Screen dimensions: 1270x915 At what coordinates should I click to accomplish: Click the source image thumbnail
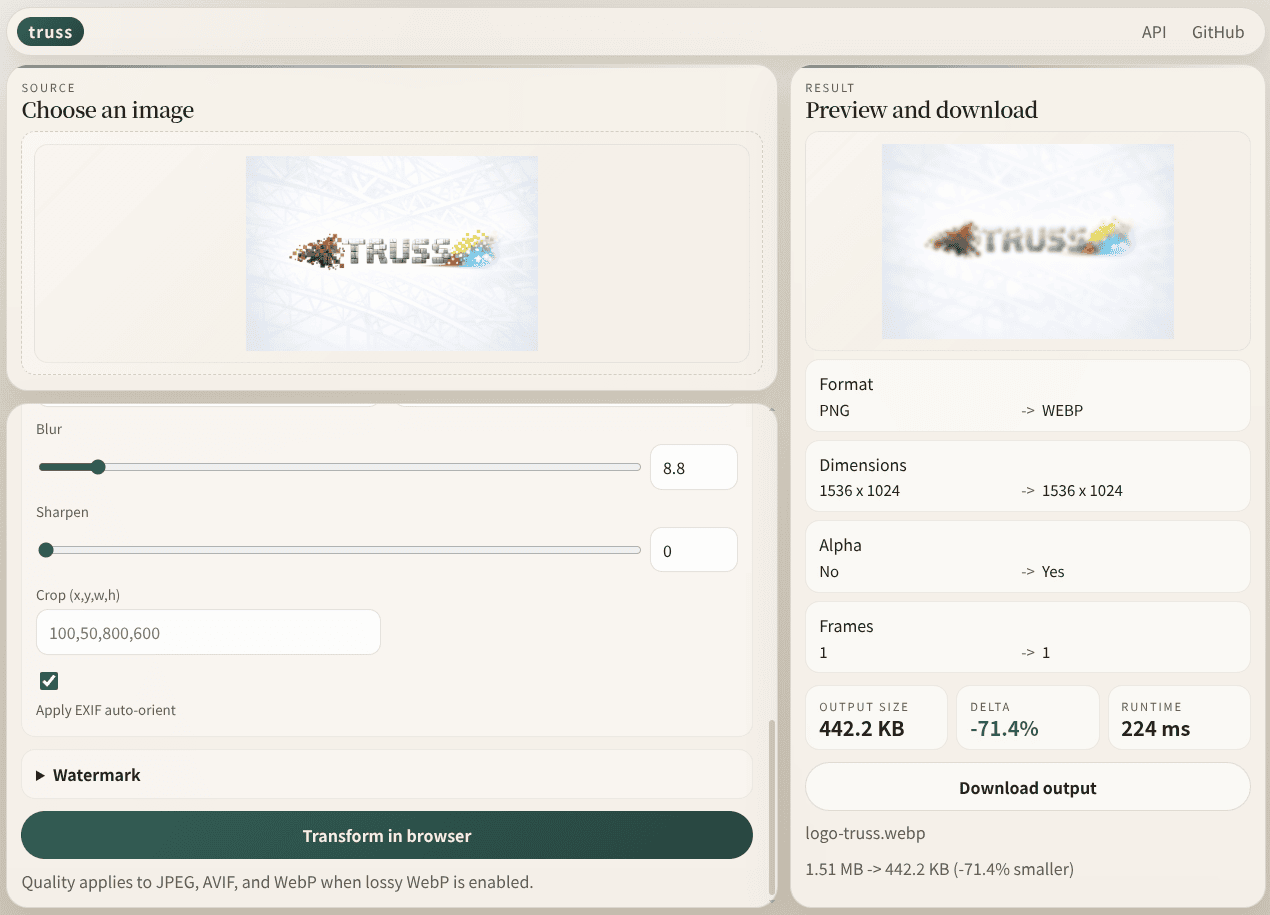pyautogui.click(x=392, y=253)
